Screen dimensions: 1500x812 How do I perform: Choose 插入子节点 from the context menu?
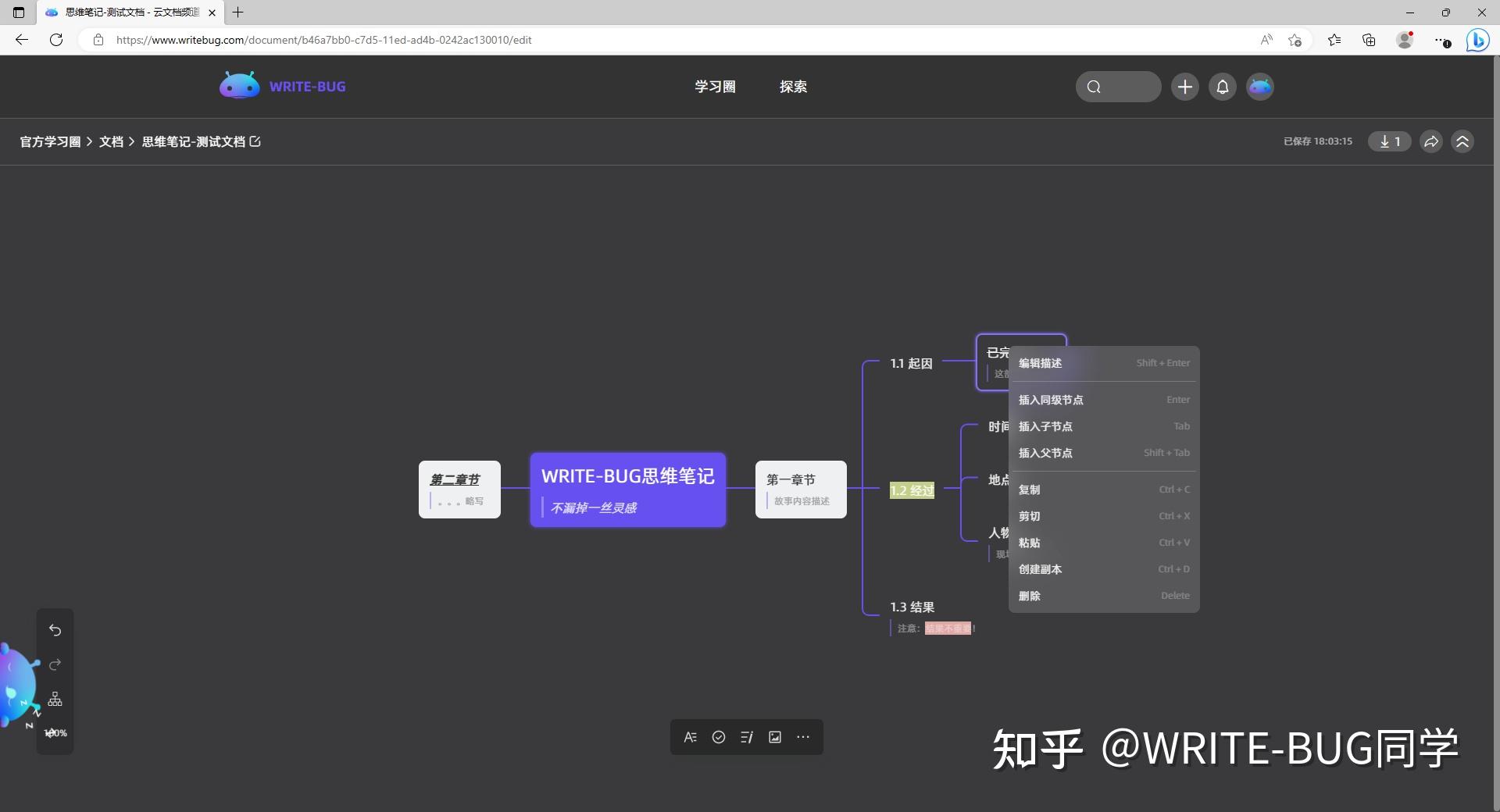[1045, 426]
